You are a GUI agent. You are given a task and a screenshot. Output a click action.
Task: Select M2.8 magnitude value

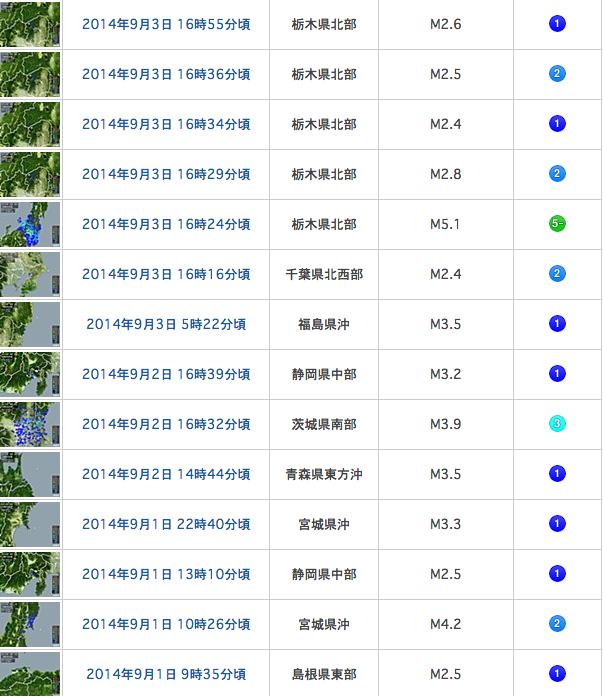tap(445, 174)
